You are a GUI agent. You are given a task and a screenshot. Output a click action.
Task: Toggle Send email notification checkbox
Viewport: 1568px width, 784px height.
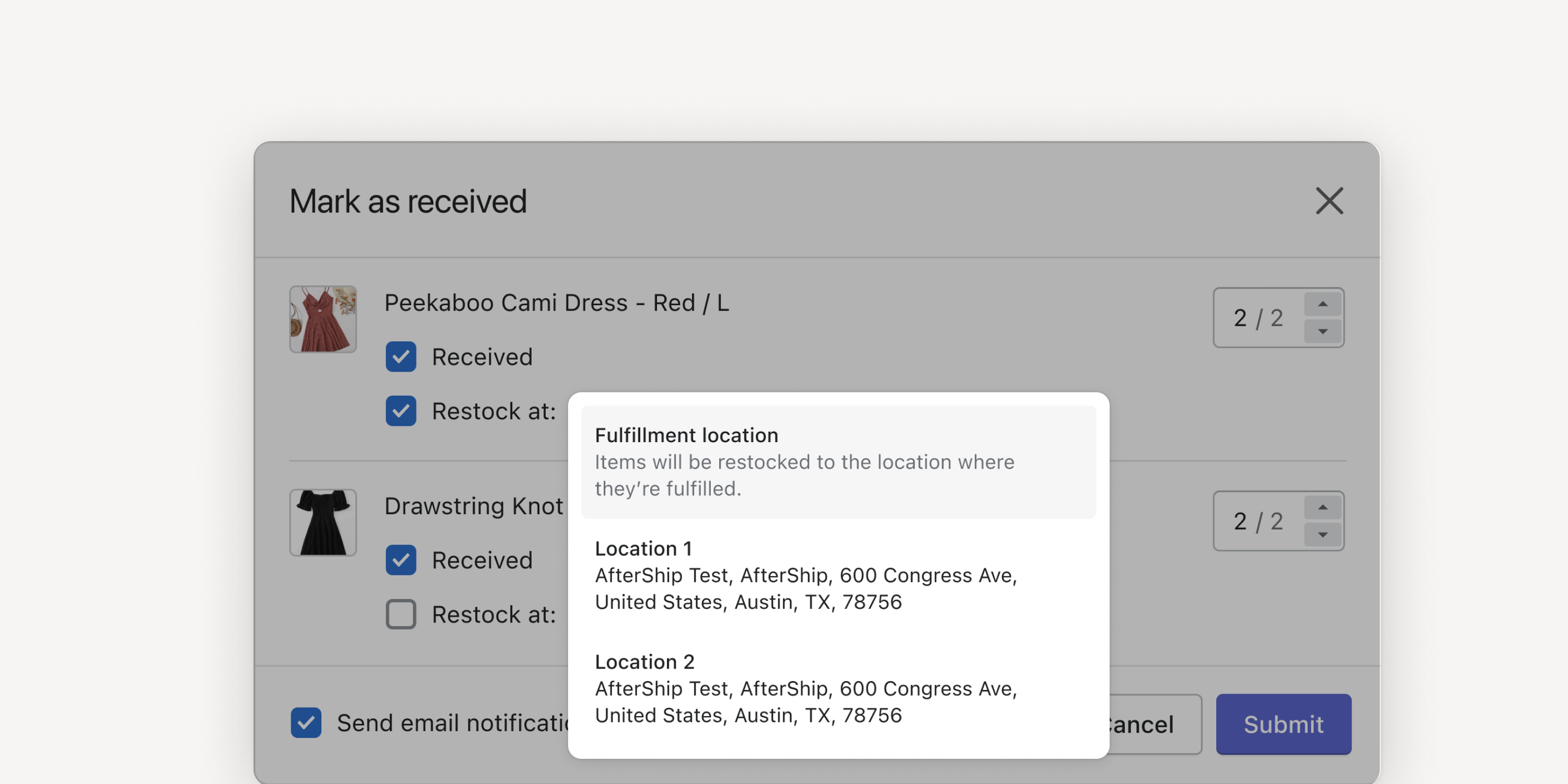(306, 722)
